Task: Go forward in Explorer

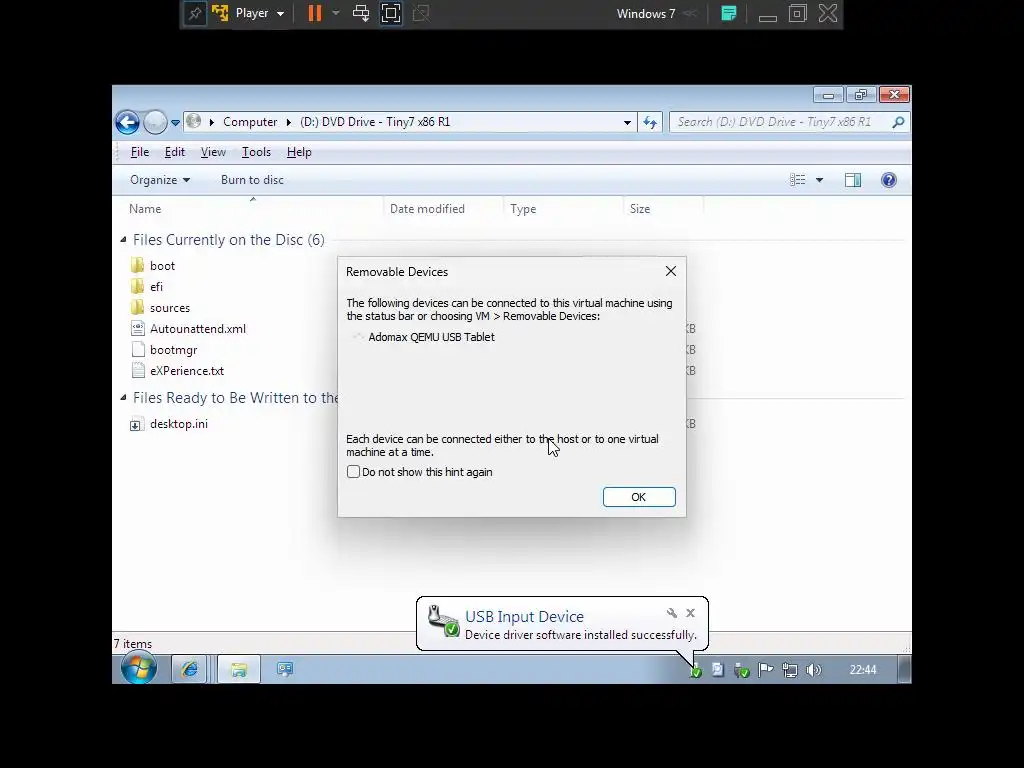Action: pos(155,122)
